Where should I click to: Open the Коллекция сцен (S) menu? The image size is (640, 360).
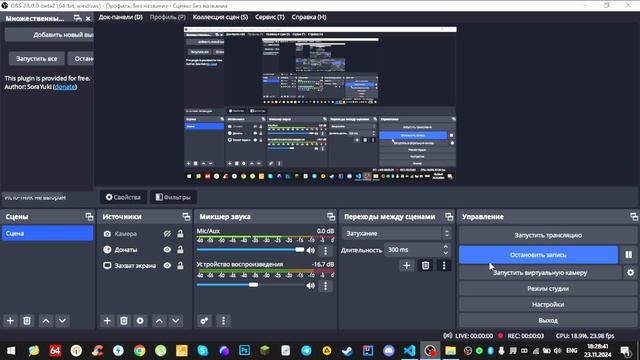(x=220, y=17)
